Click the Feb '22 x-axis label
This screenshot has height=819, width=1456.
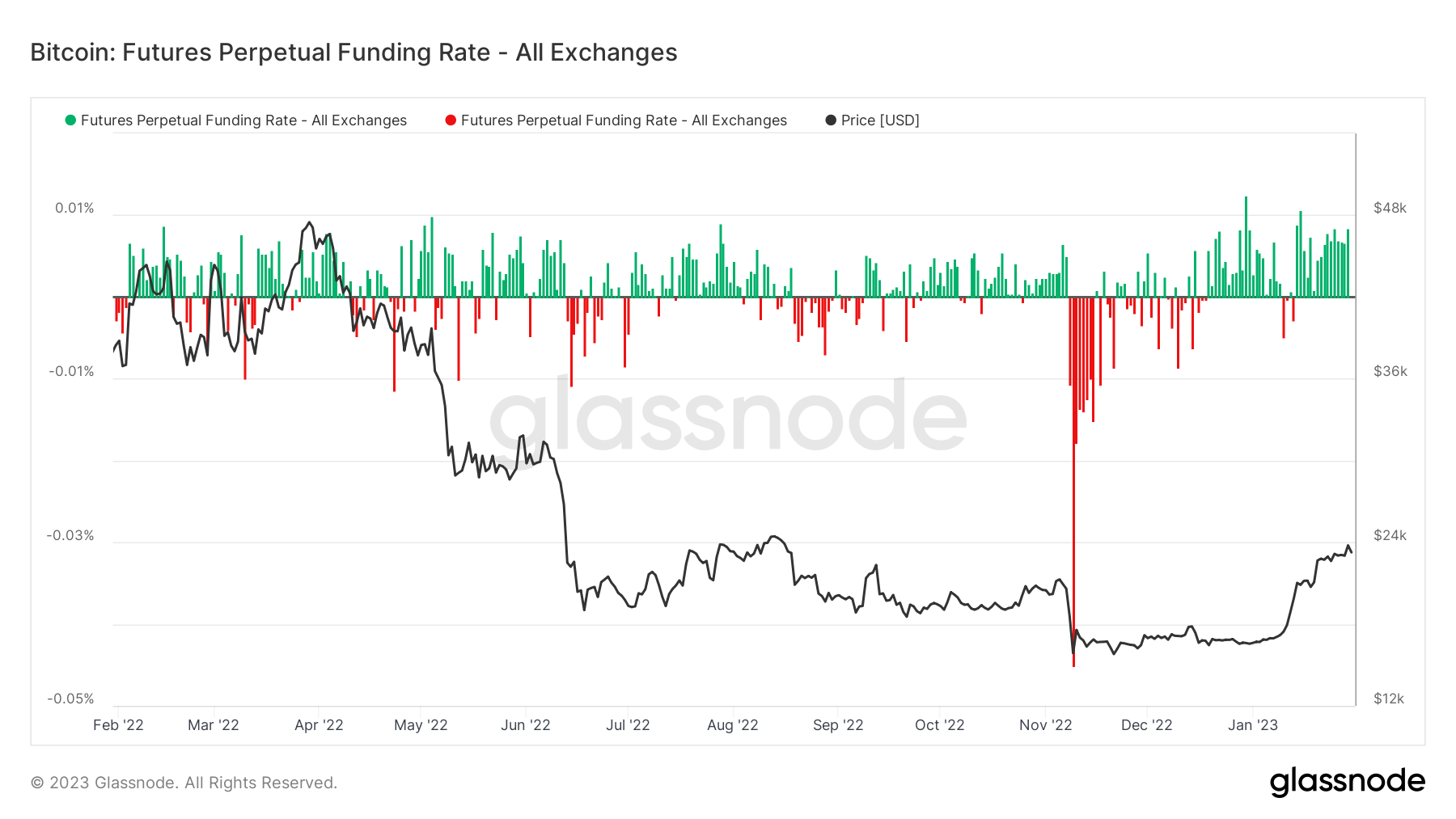(x=118, y=725)
